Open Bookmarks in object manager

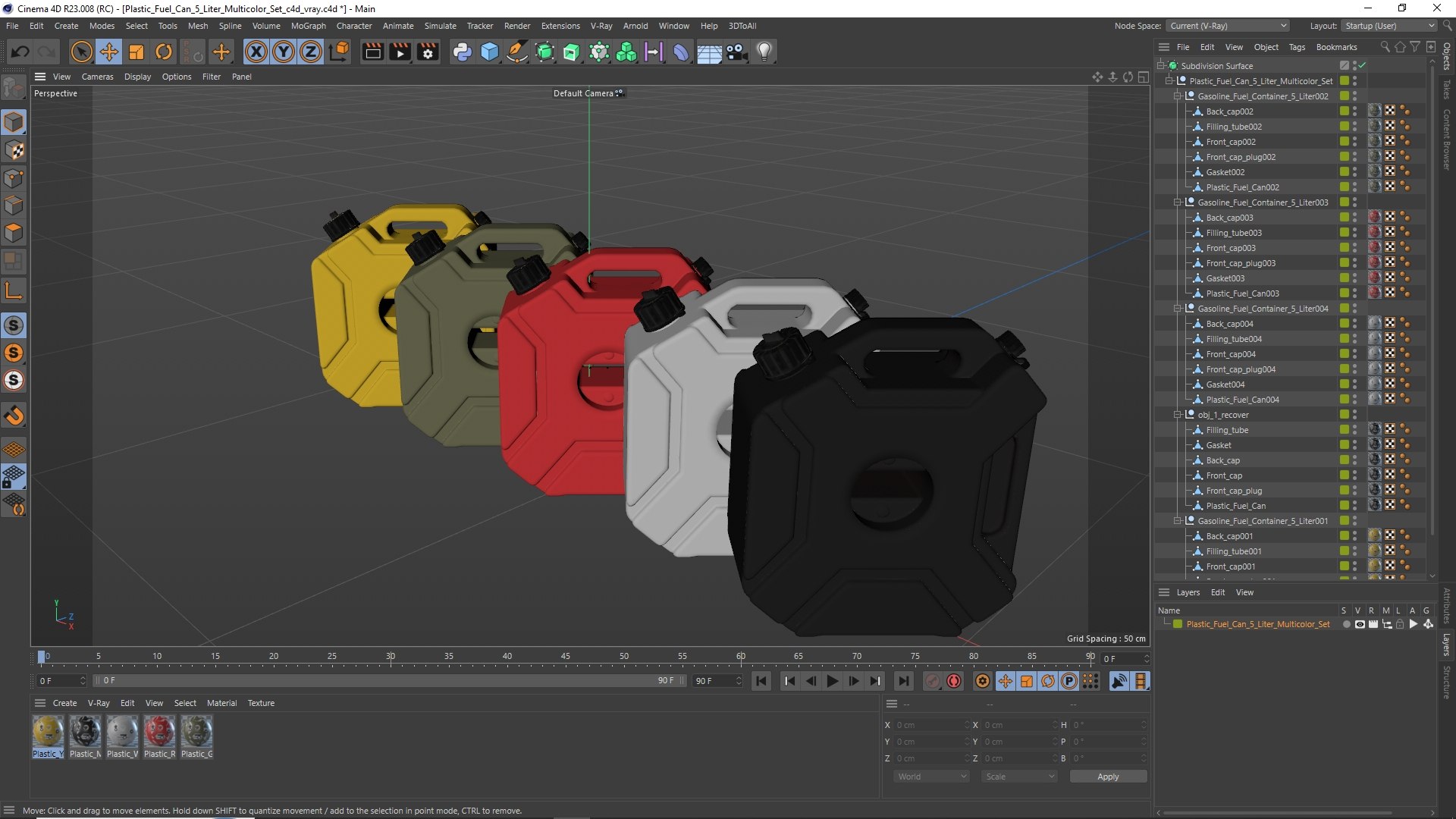(1336, 47)
